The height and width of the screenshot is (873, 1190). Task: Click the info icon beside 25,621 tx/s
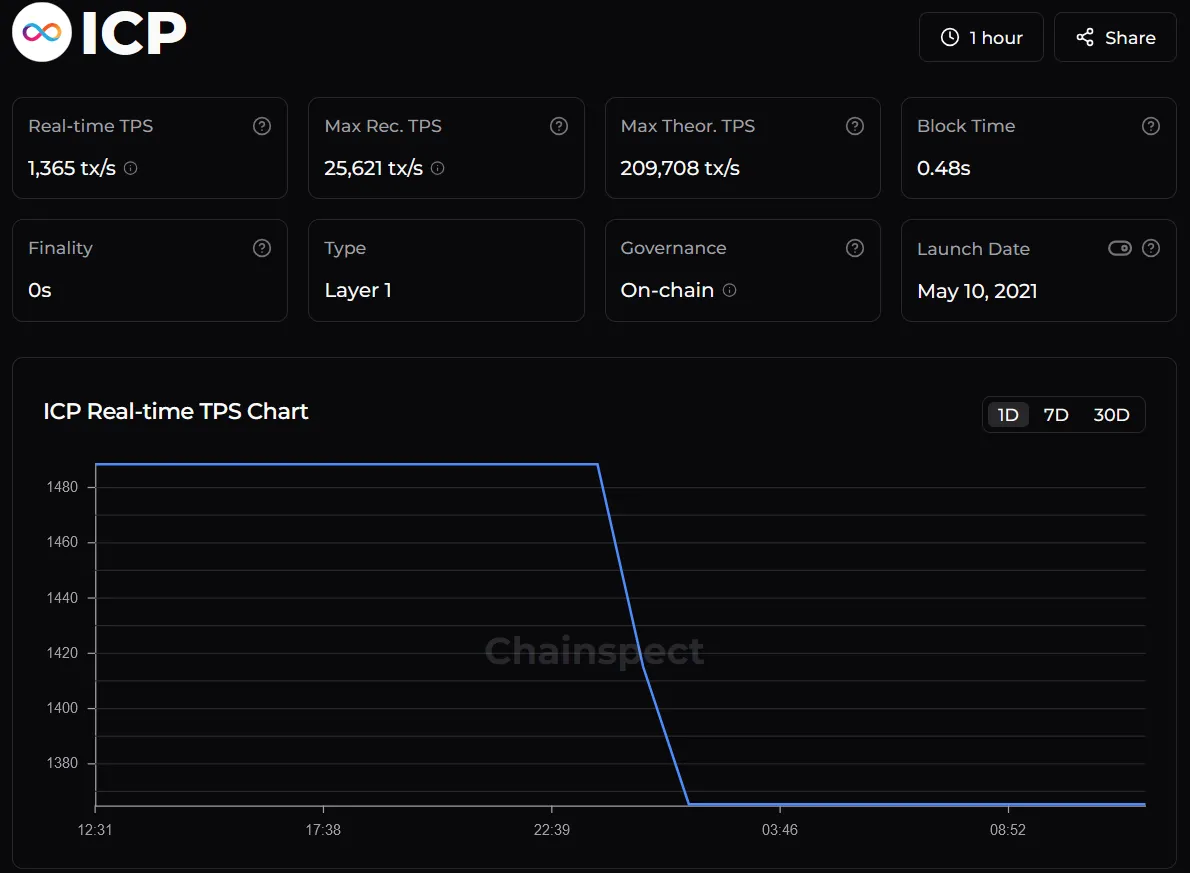[437, 168]
